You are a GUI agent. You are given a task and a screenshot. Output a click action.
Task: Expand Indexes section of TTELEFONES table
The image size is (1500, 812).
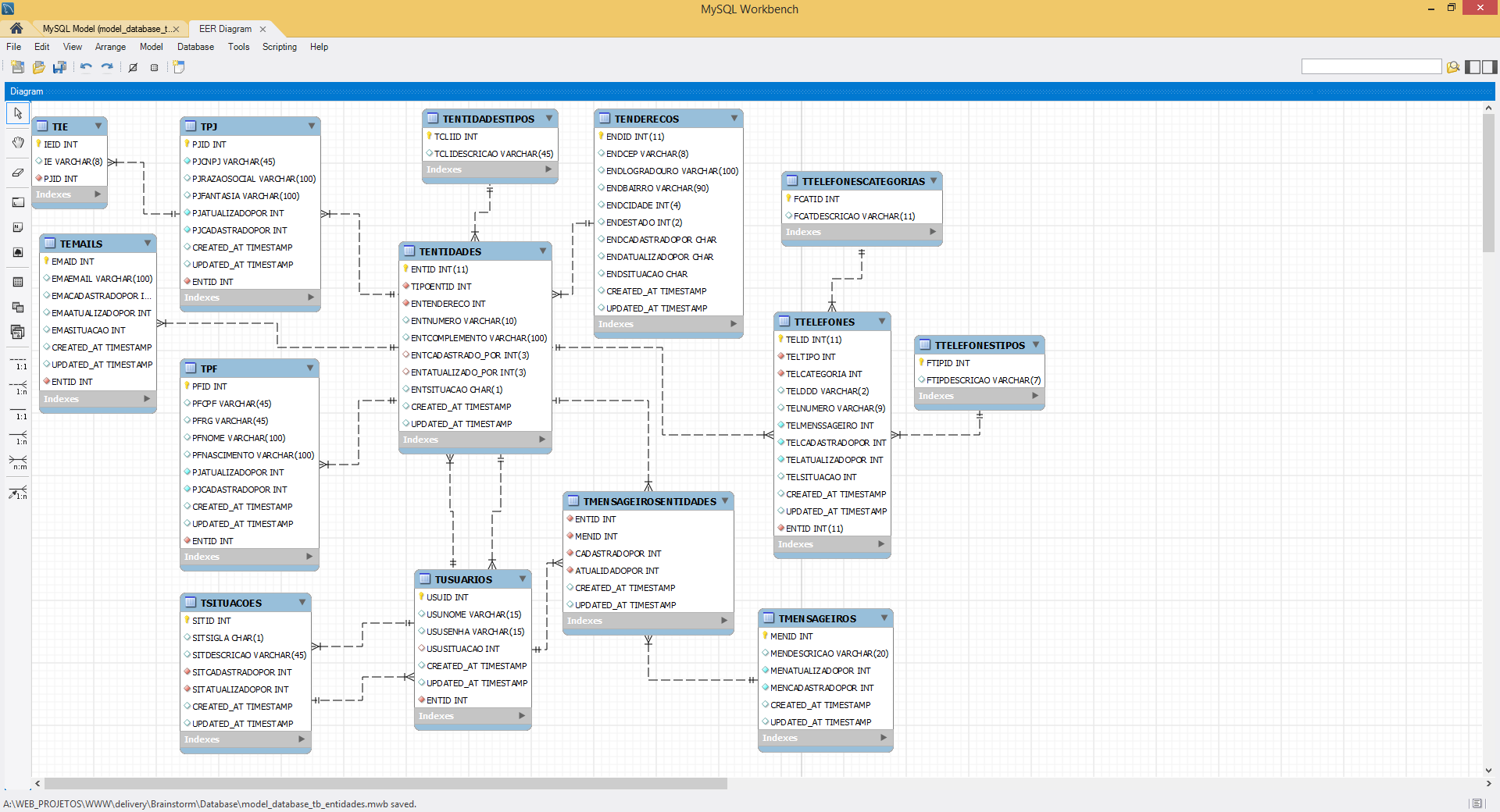(881, 544)
